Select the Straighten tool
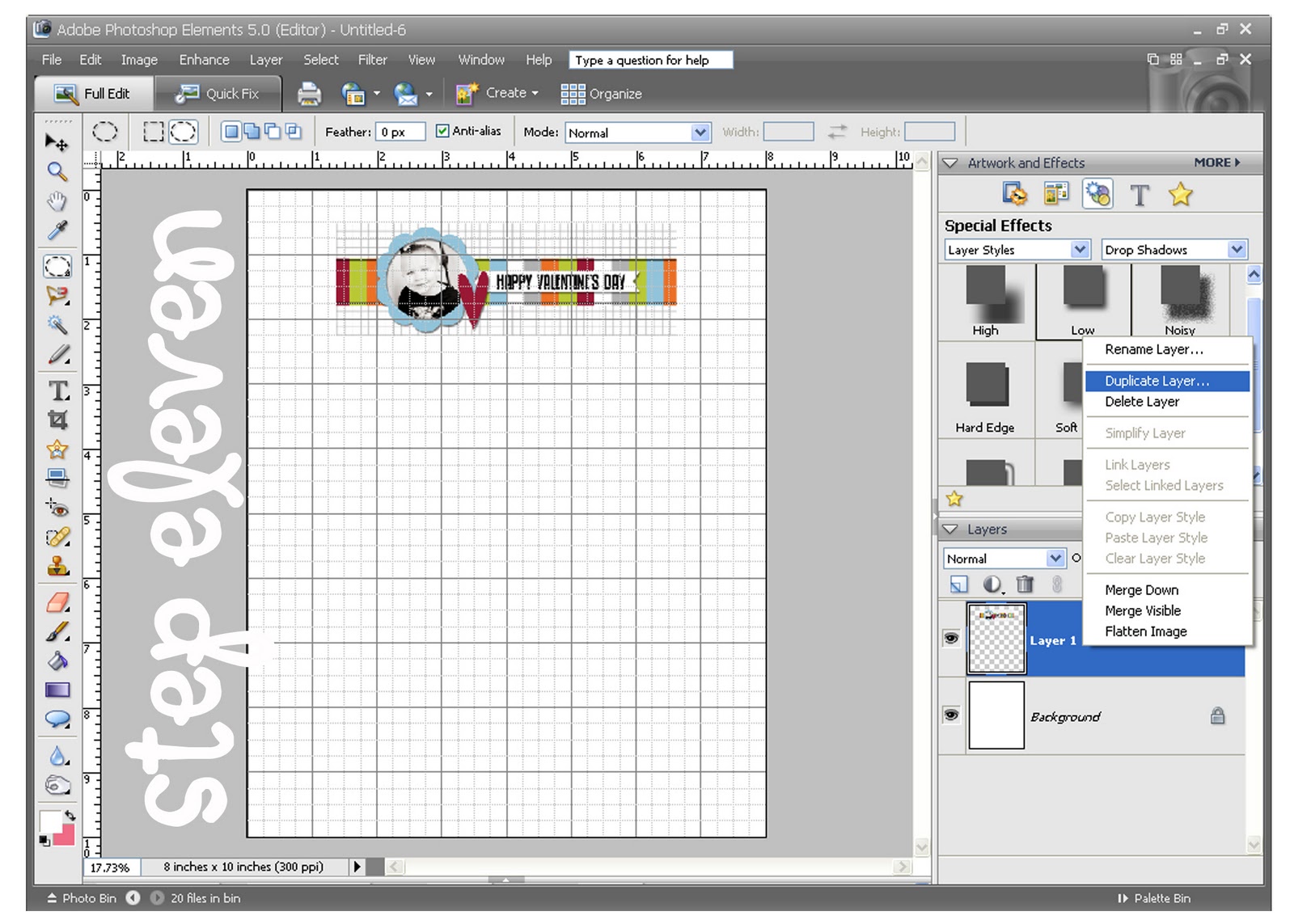The image size is (1294, 924). click(57, 478)
